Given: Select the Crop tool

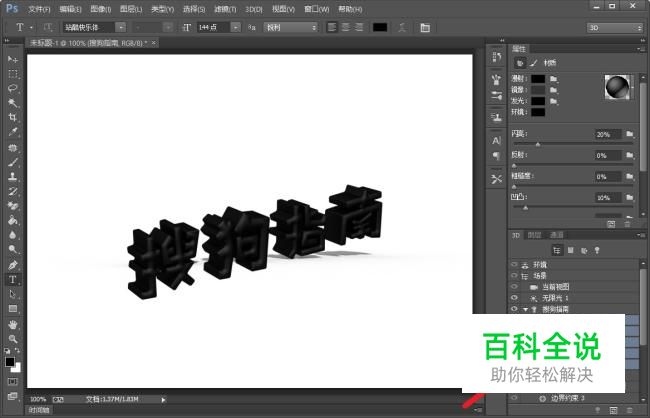Looking at the screenshot, I should [x=13, y=117].
